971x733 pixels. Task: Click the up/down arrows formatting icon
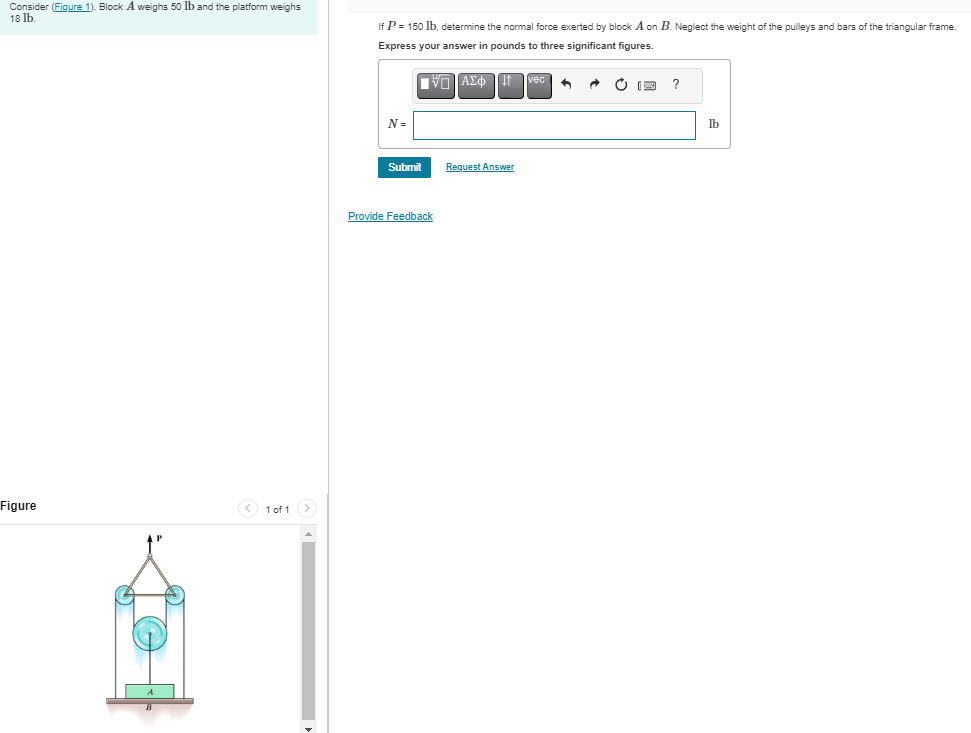tap(510, 86)
